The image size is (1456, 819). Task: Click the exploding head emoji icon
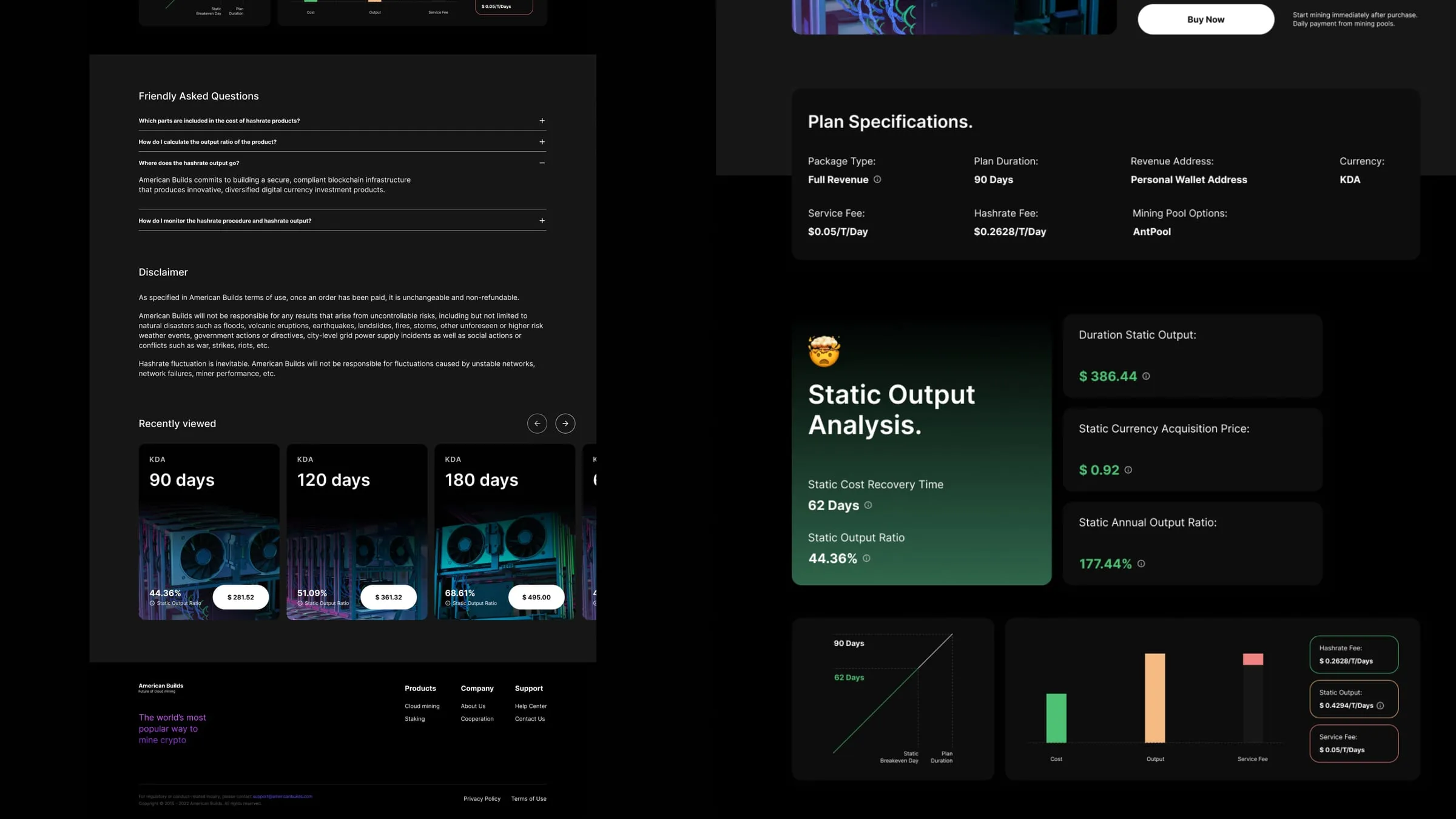click(x=824, y=351)
